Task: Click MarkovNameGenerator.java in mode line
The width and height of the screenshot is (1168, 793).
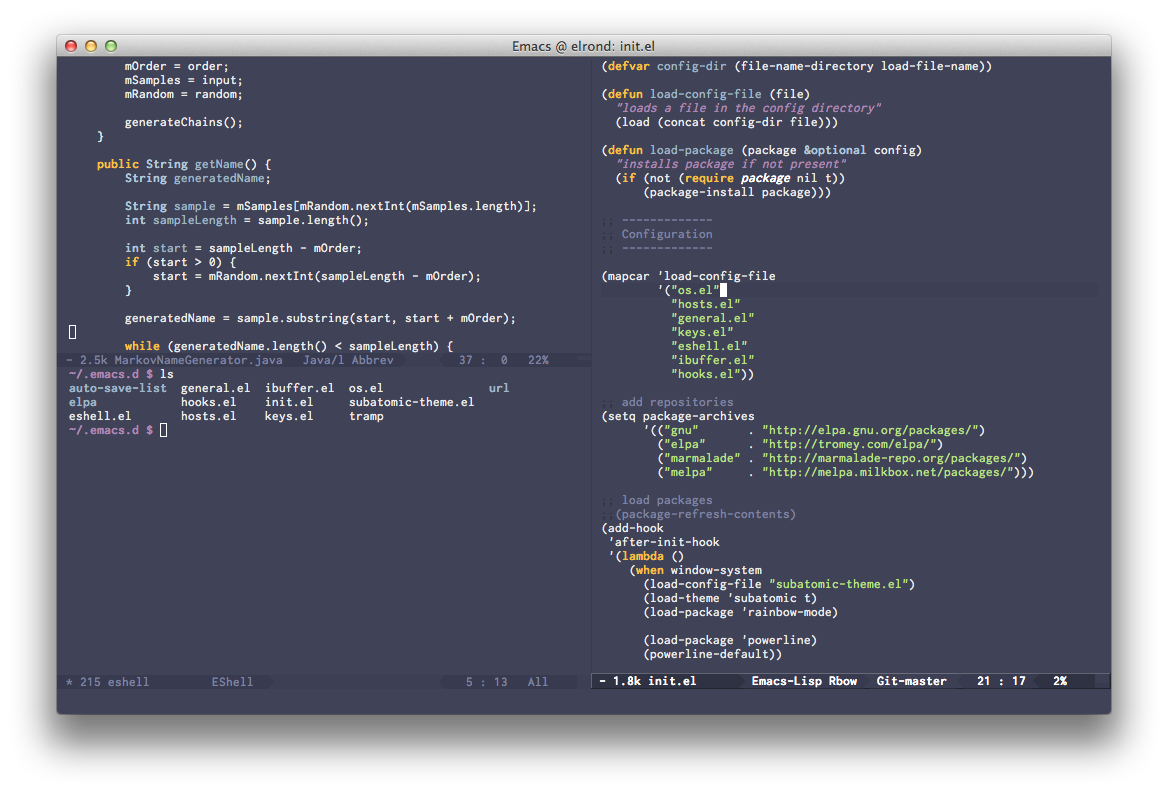Action: tap(198, 360)
